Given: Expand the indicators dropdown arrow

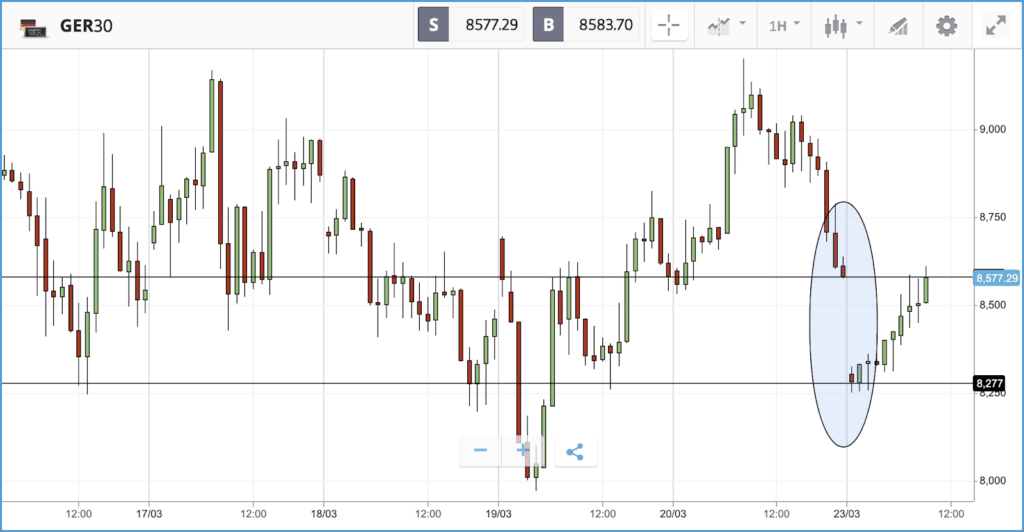Looking at the screenshot, I should click(743, 23).
